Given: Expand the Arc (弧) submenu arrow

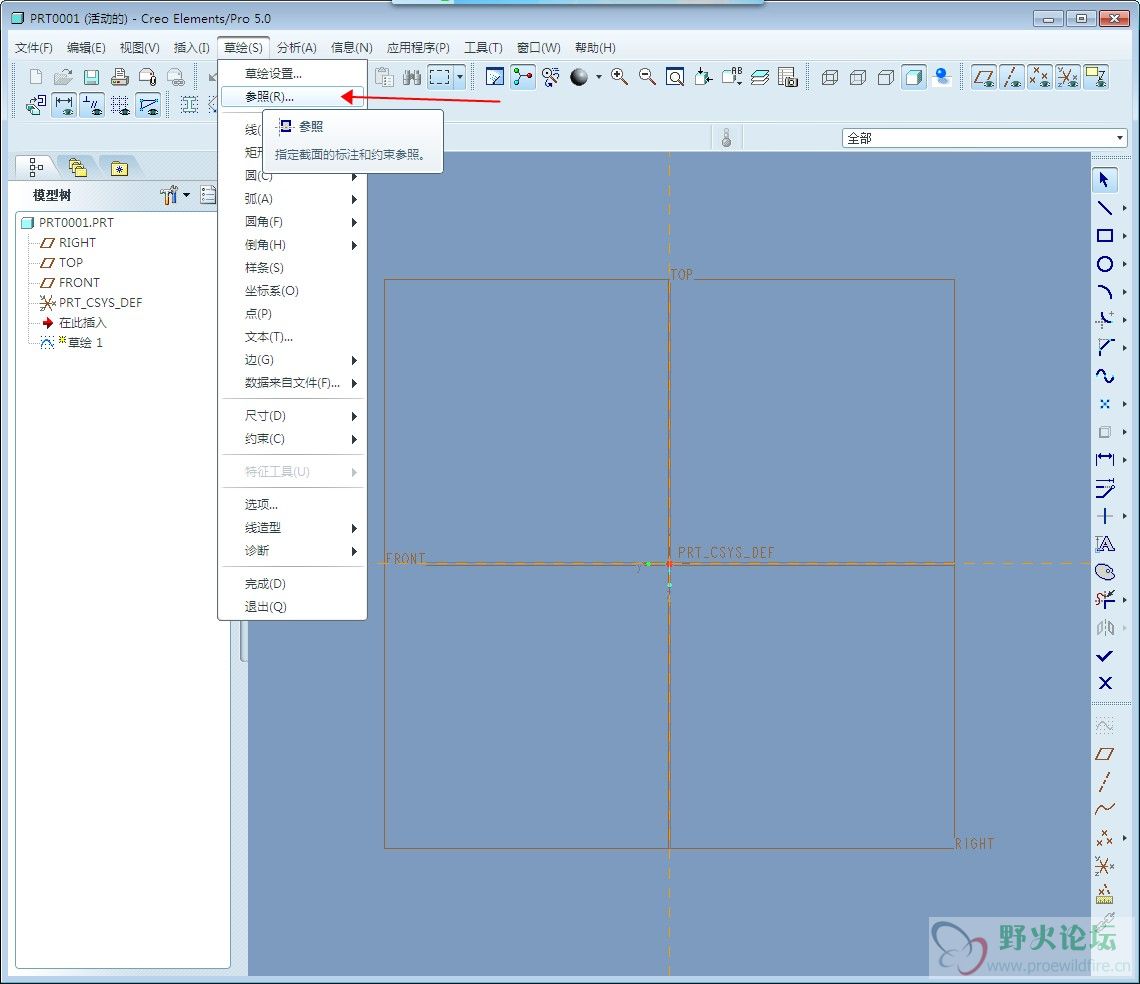Looking at the screenshot, I should pyautogui.click(x=354, y=199).
